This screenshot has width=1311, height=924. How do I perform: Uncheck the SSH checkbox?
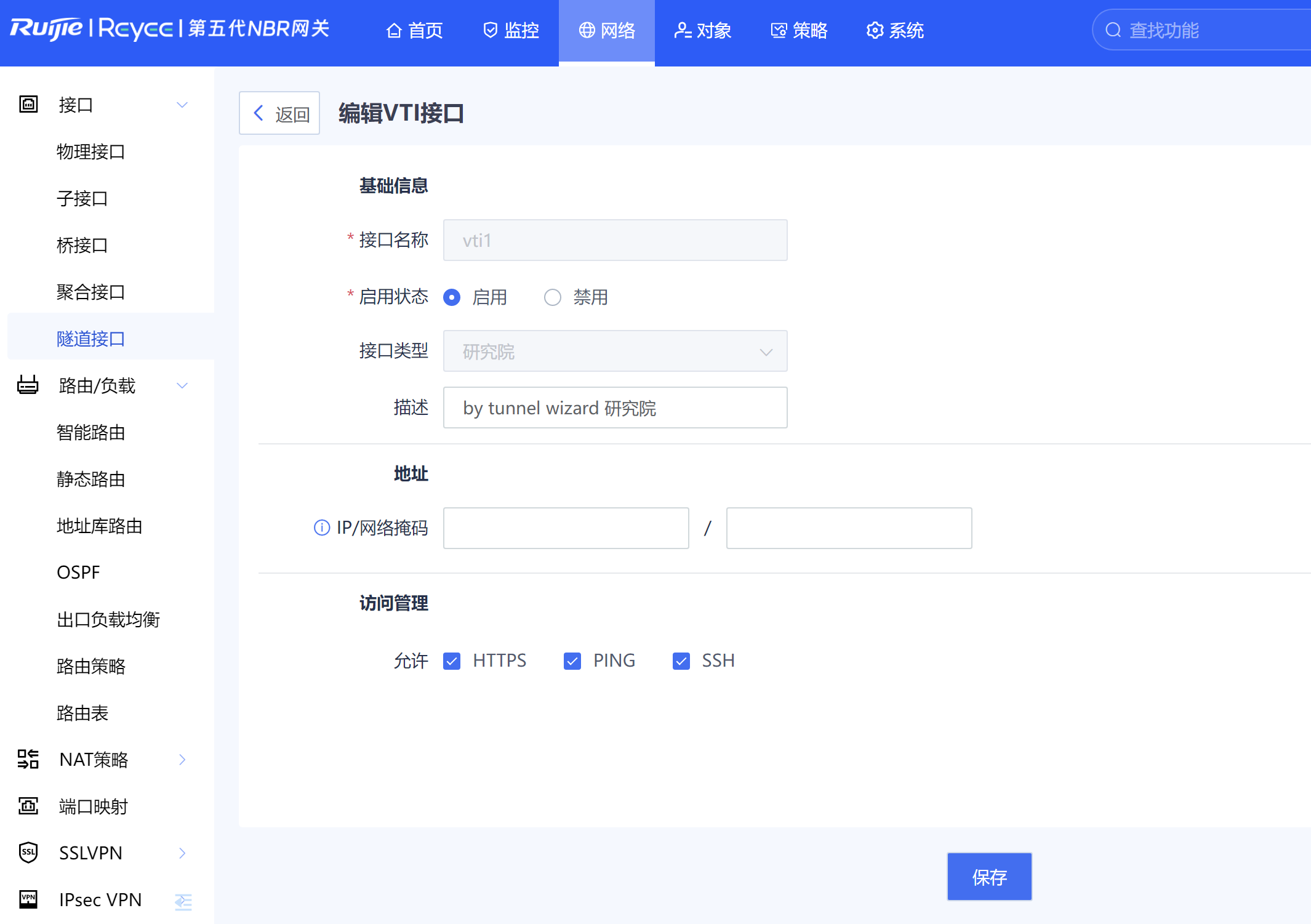pyautogui.click(x=681, y=661)
